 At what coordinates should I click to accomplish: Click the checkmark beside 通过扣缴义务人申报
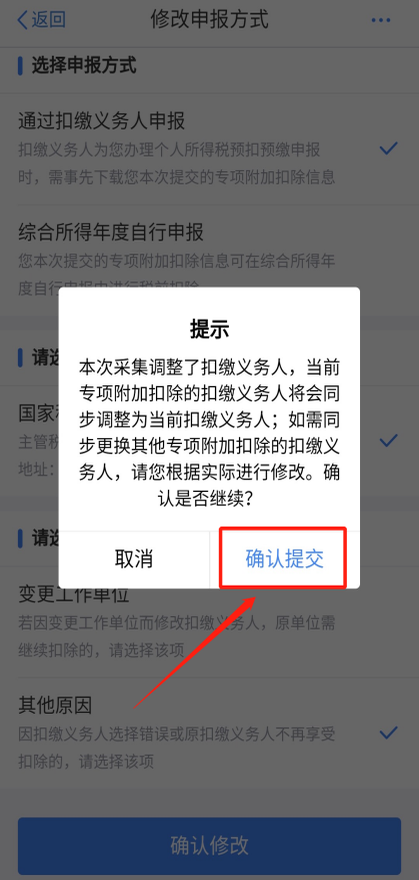pyautogui.click(x=388, y=148)
